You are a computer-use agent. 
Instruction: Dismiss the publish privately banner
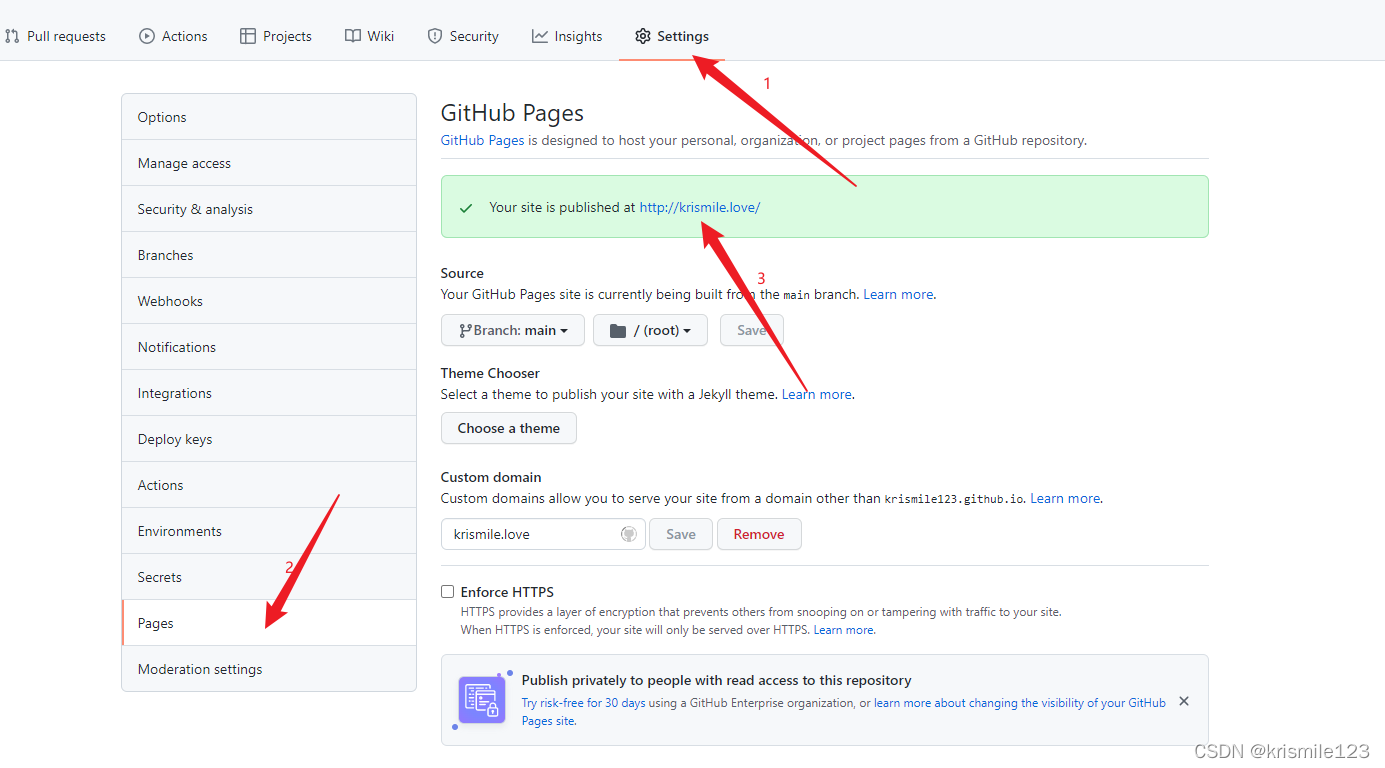(x=1184, y=701)
